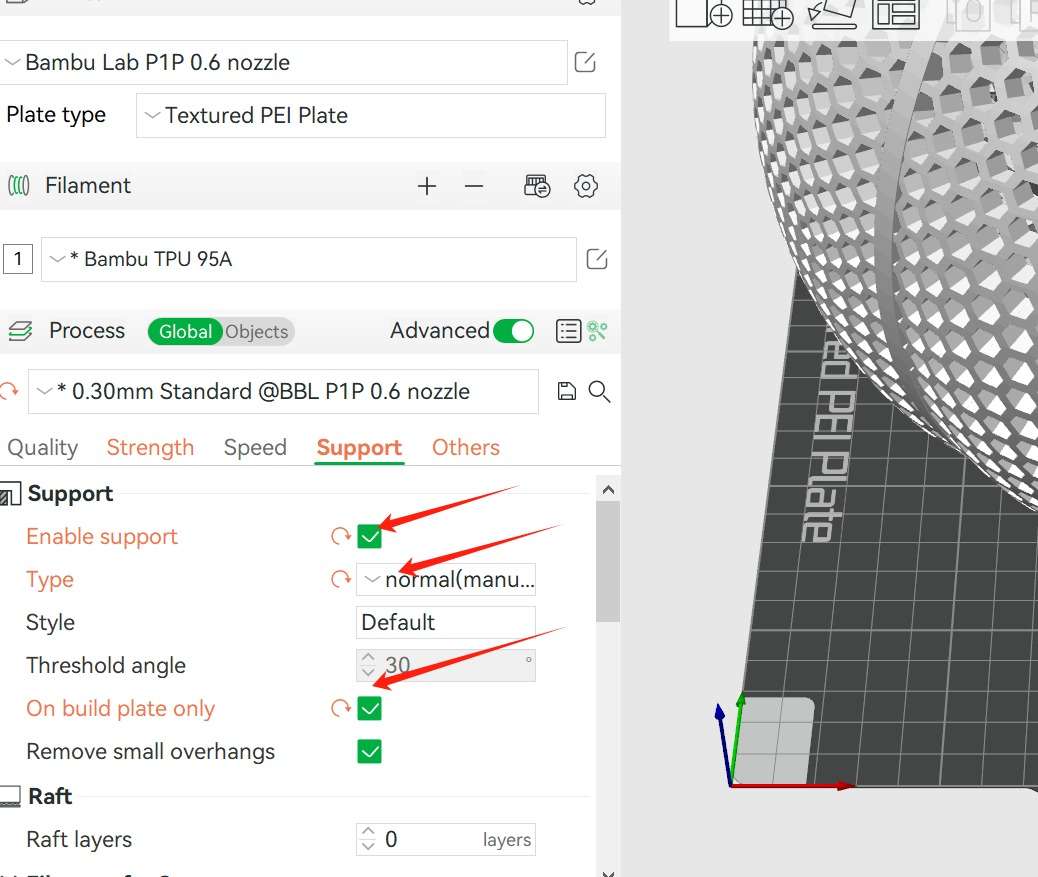Open filament settings gear icon

[586, 186]
